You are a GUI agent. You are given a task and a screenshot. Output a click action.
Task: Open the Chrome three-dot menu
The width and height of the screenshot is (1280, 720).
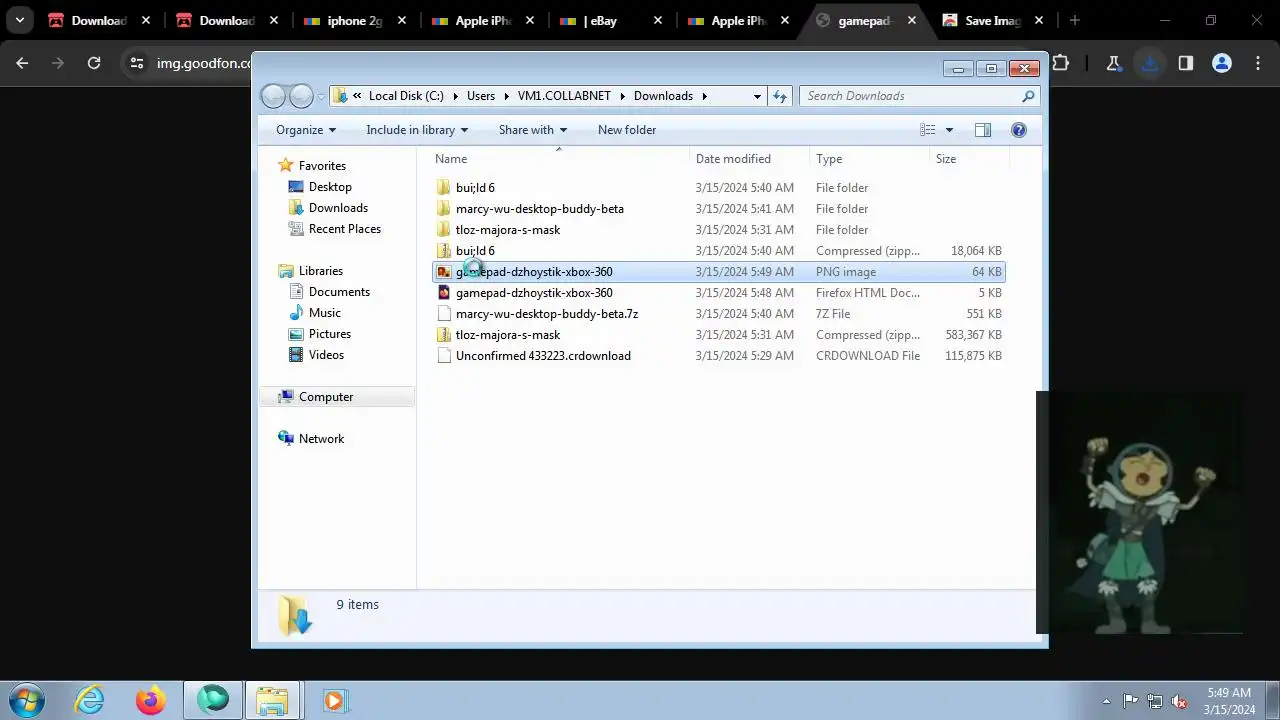click(x=1258, y=63)
